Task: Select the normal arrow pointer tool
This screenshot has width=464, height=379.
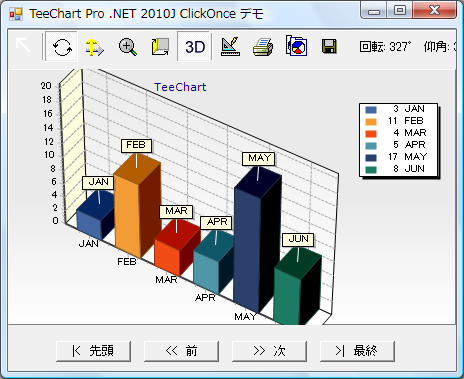Action: (x=23, y=45)
